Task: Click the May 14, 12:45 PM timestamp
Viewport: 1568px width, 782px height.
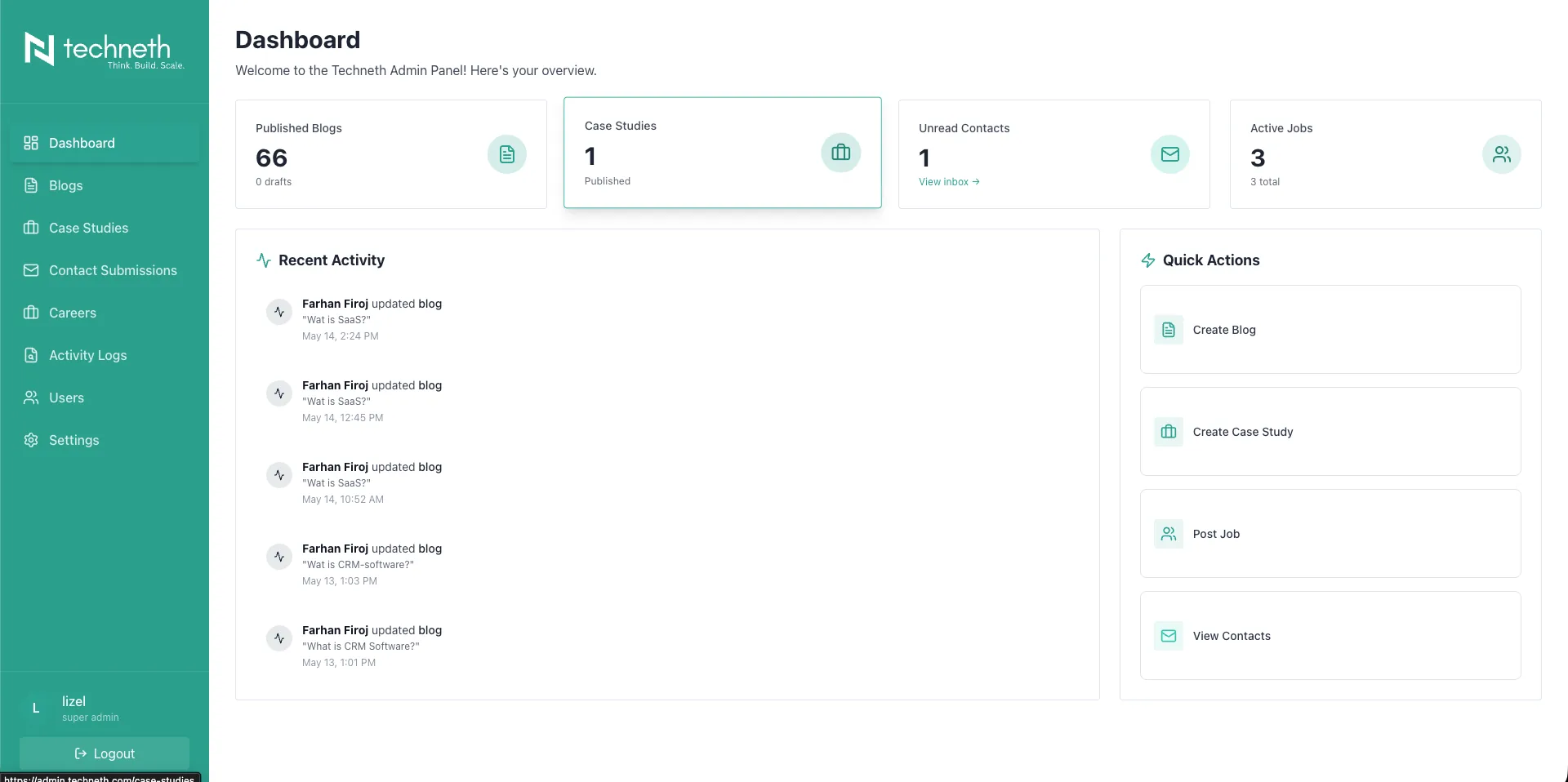Action: [x=342, y=418]
